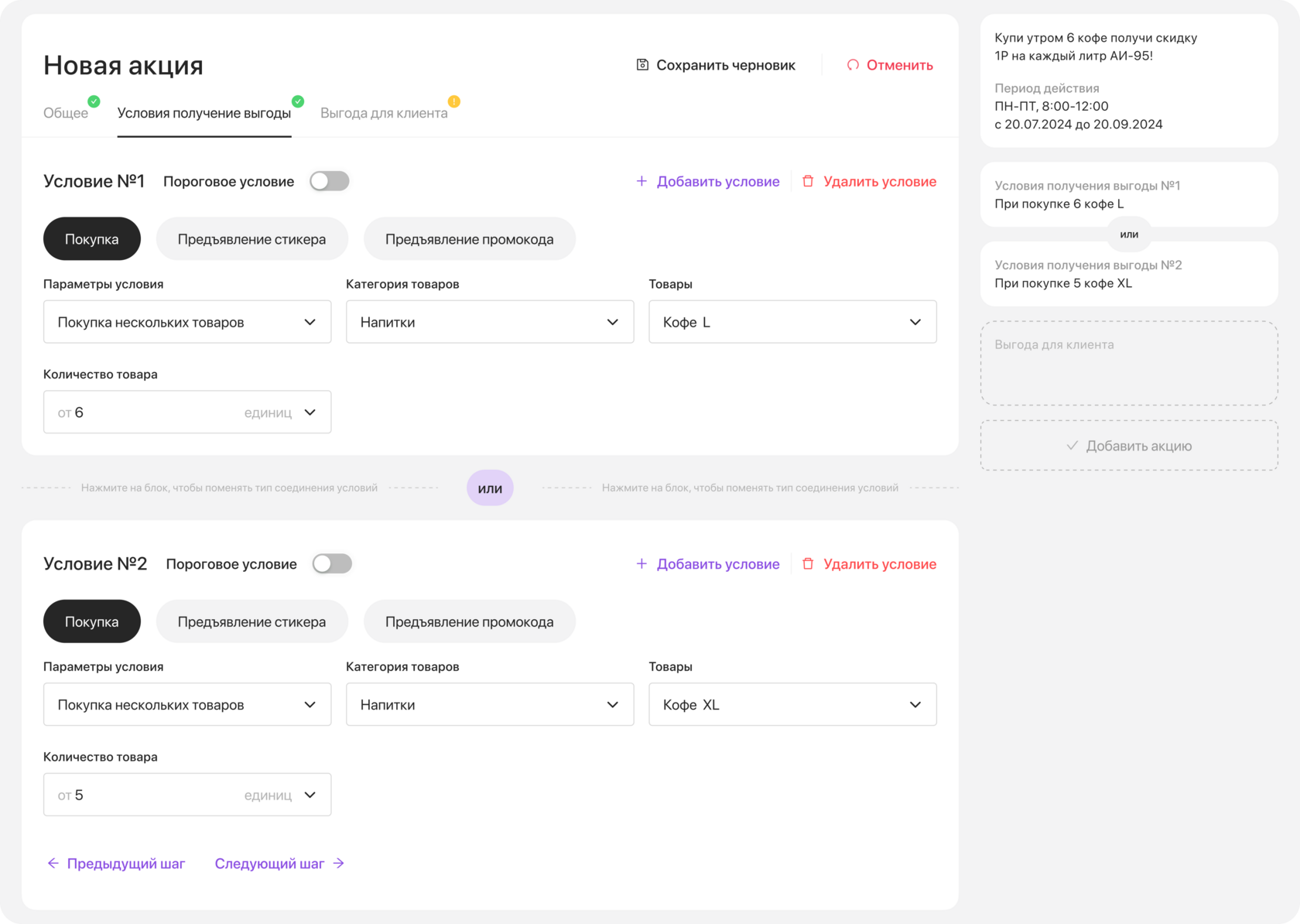Screen dimensions: 1300x924
Task: Click the quantity field showing 'от 6'
Action: pyautogui.click(x=147, y=412)
